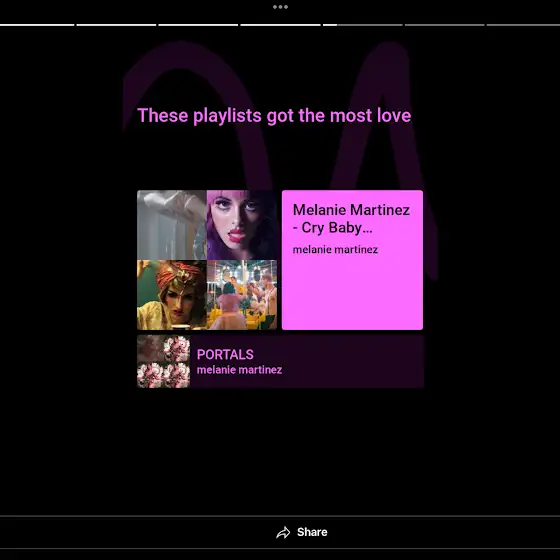560x560 pixels.
Task: Click the 'melanie martinez' text under PORTALS
Action: pyautogui.click(x=239, y=370)
